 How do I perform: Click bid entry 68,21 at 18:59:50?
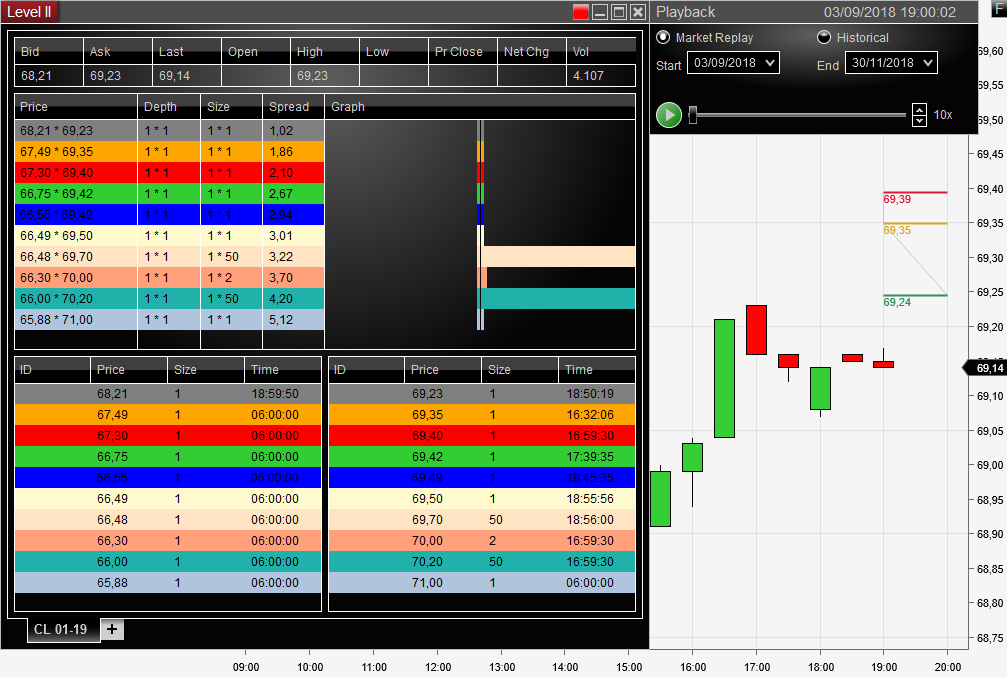(x=168, y=394)
